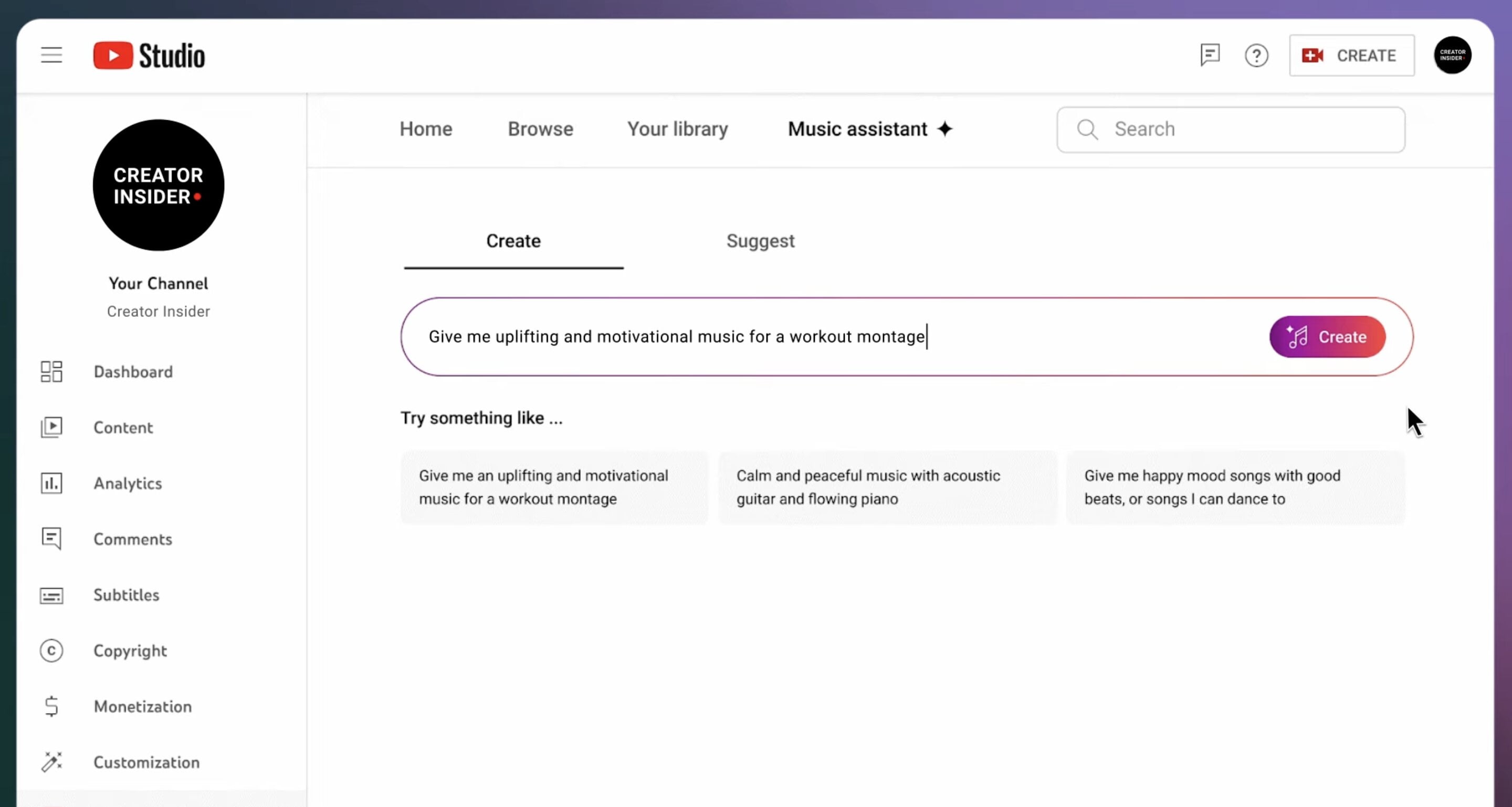Viewport: 1512px width, 807px height.
Task: Click the top-right CREATE video button
Action: (1351, 56)
